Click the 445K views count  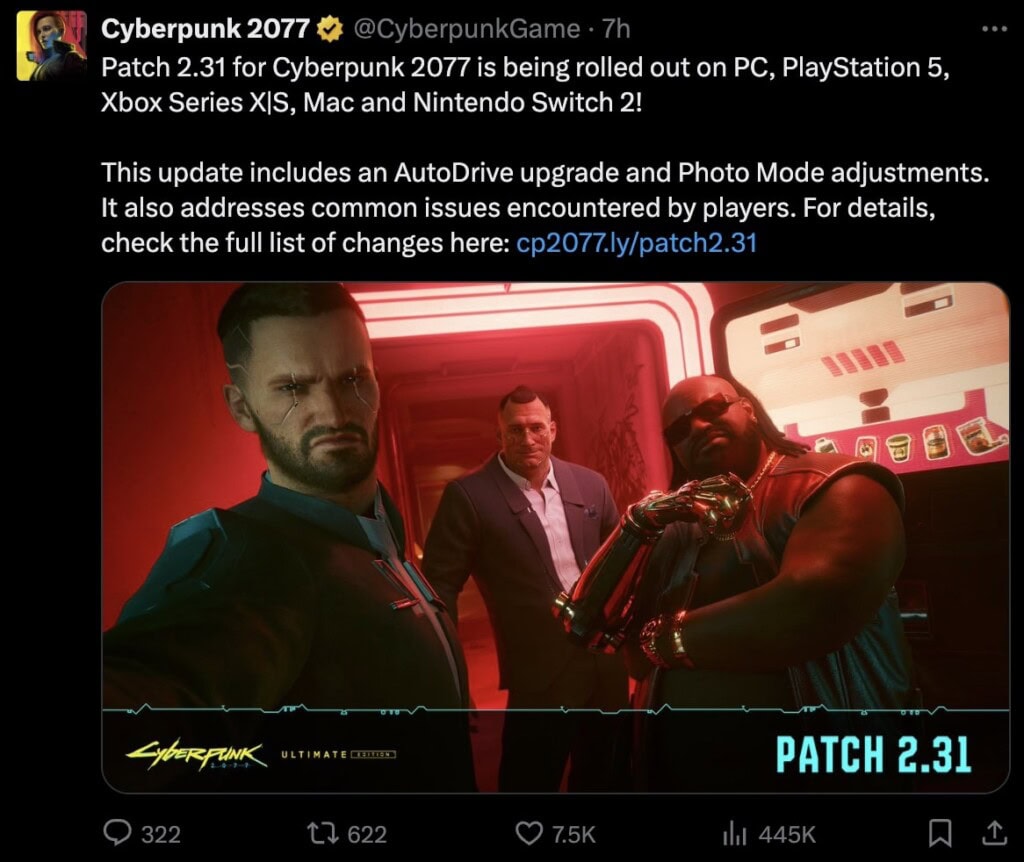788,835
